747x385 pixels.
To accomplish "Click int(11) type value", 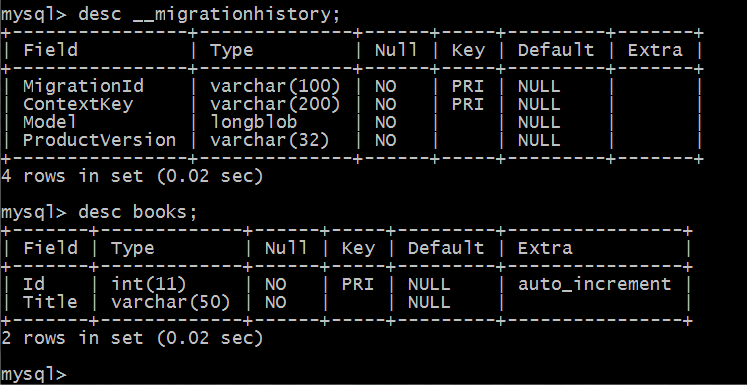I will 149,284.
